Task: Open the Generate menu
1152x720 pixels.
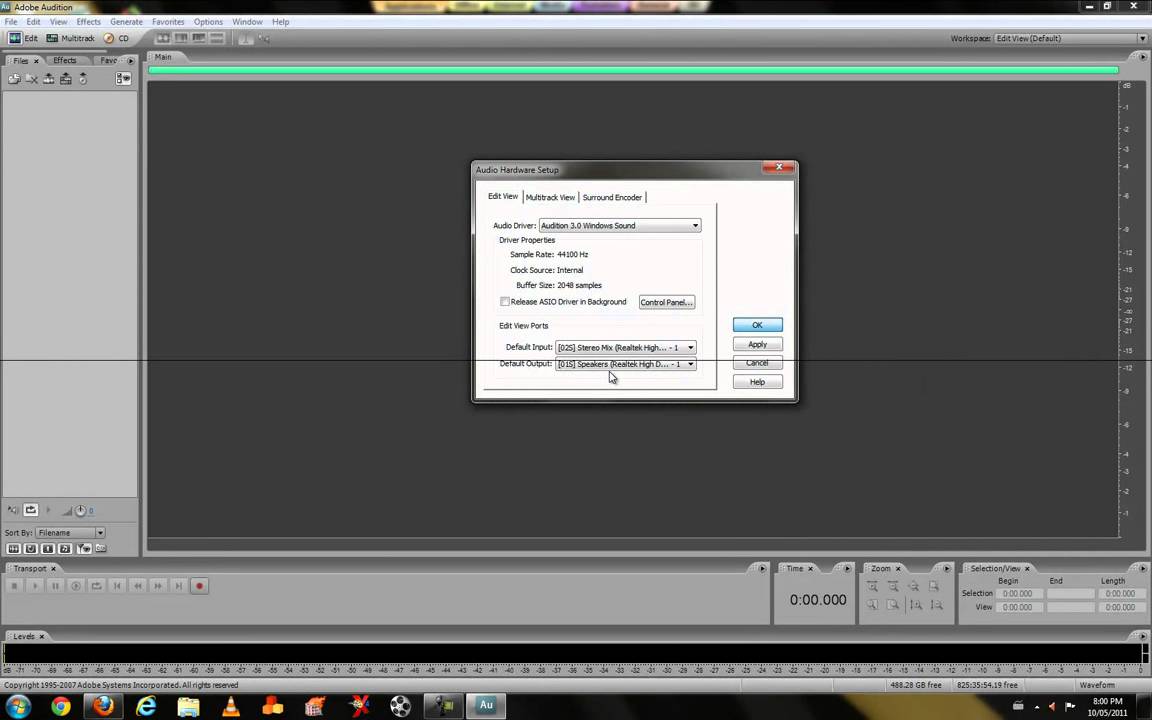Action: pyautogui.click(x=126, y=22)
